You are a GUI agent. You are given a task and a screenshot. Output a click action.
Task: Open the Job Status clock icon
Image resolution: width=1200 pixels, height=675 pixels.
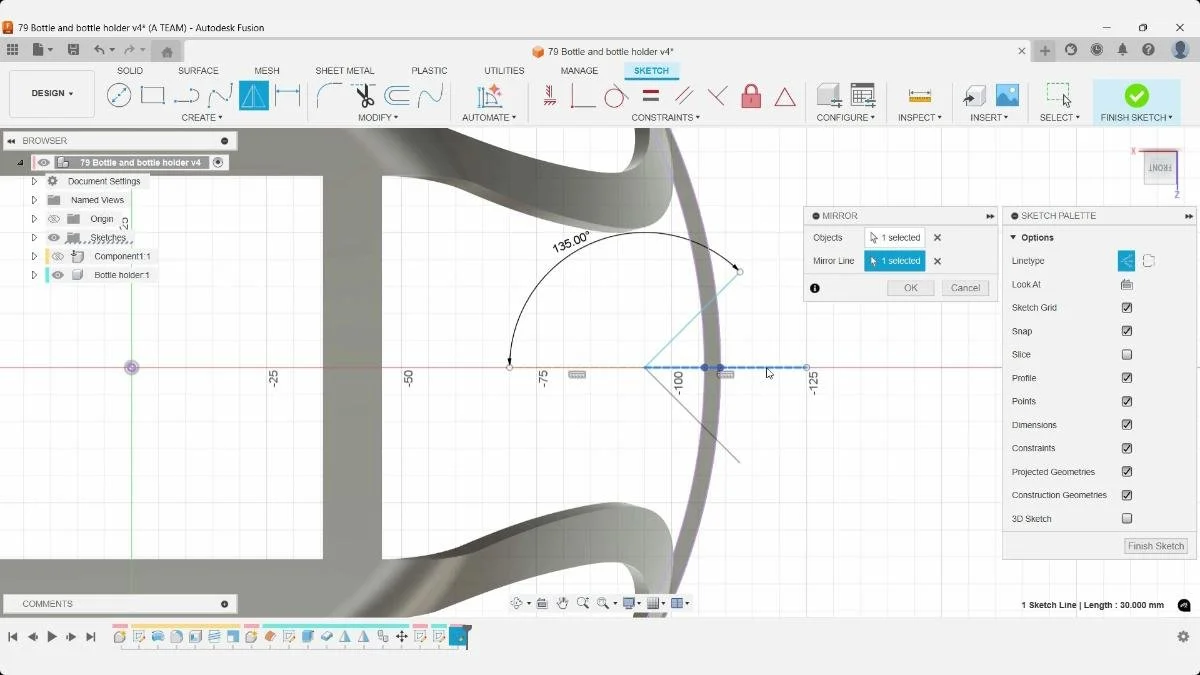(x=1097, y=50)
